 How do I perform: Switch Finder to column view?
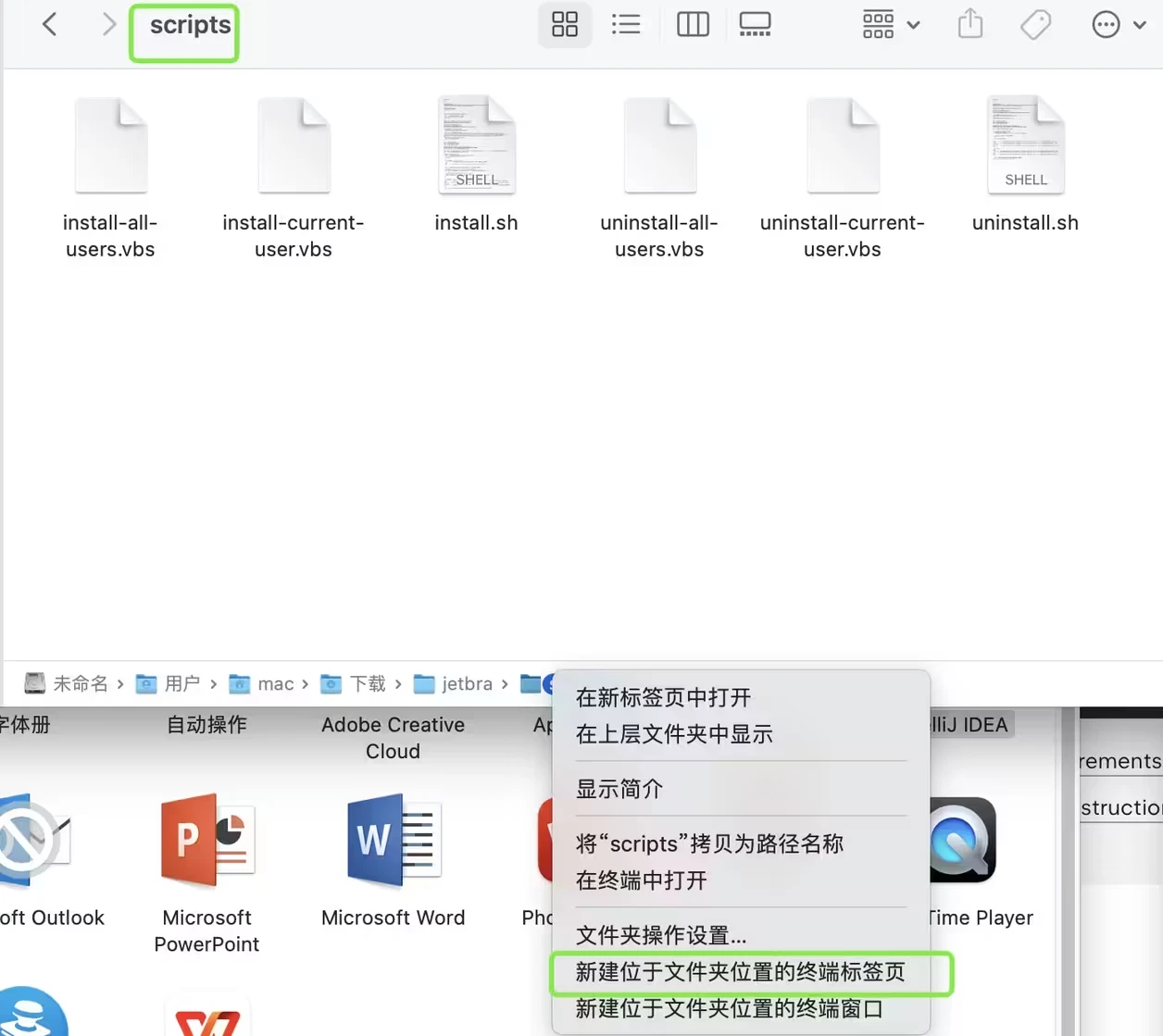pos(693,25)
